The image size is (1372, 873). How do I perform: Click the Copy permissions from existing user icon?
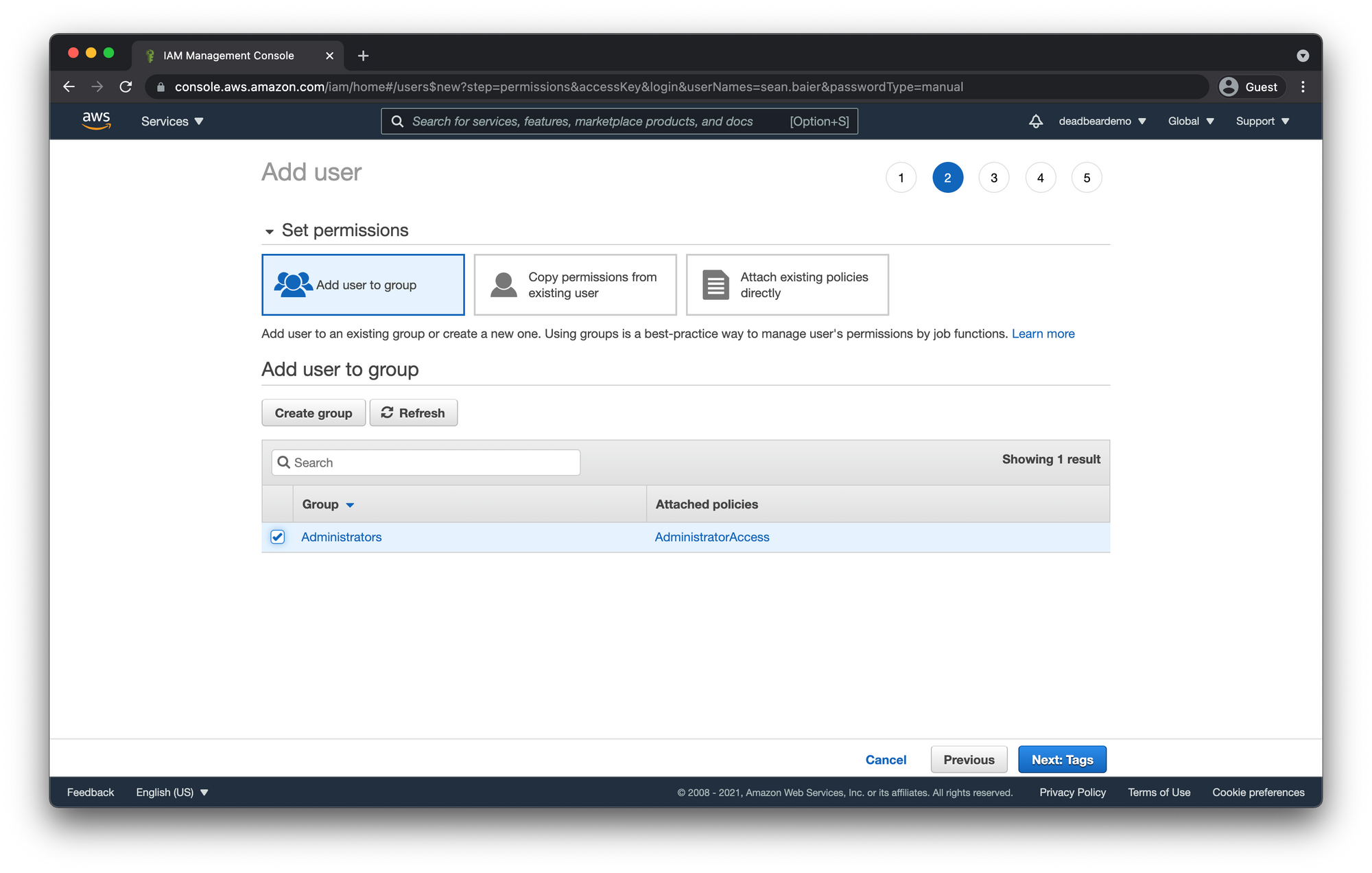coord(503,284)
